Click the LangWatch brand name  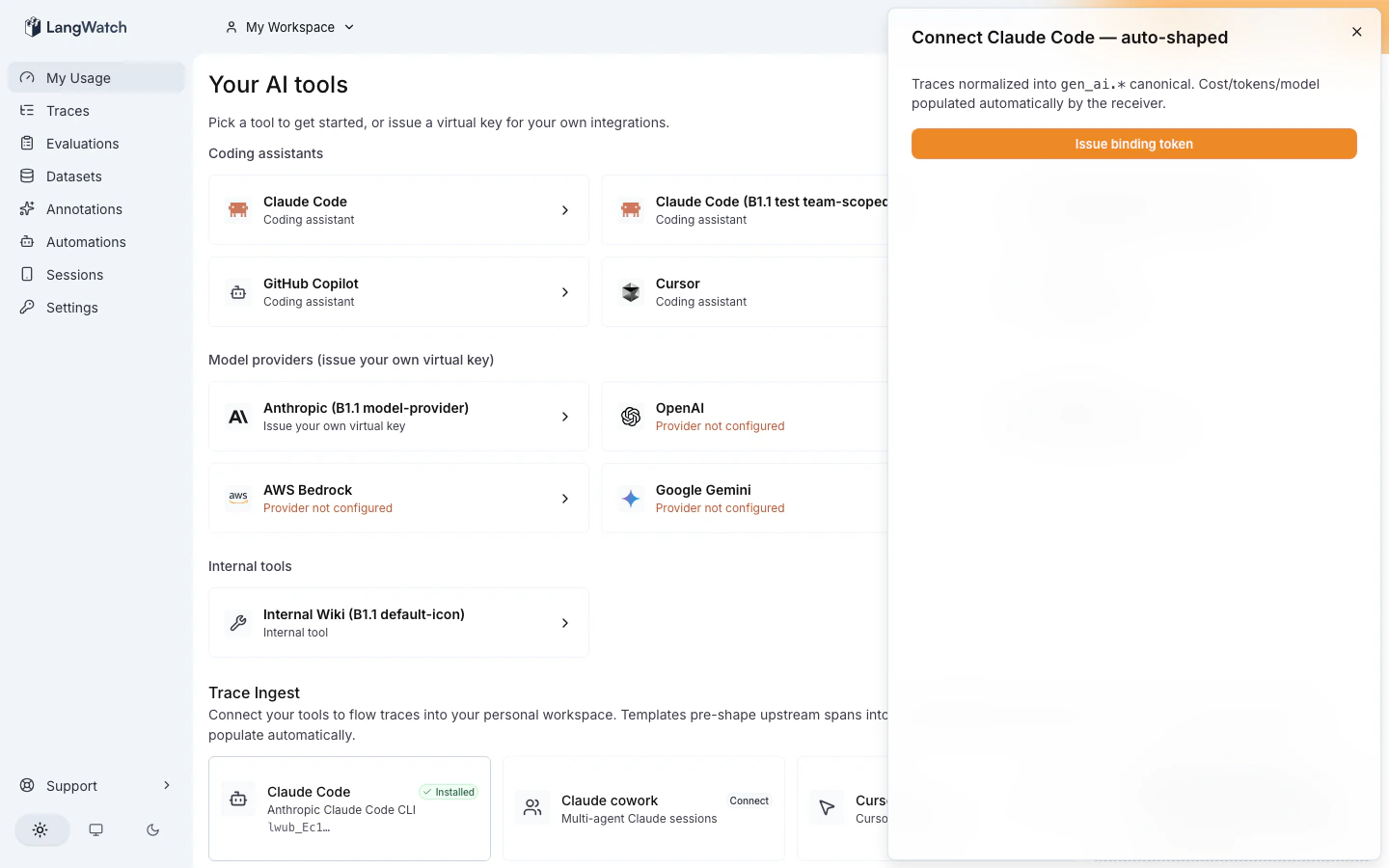(87, 27)
